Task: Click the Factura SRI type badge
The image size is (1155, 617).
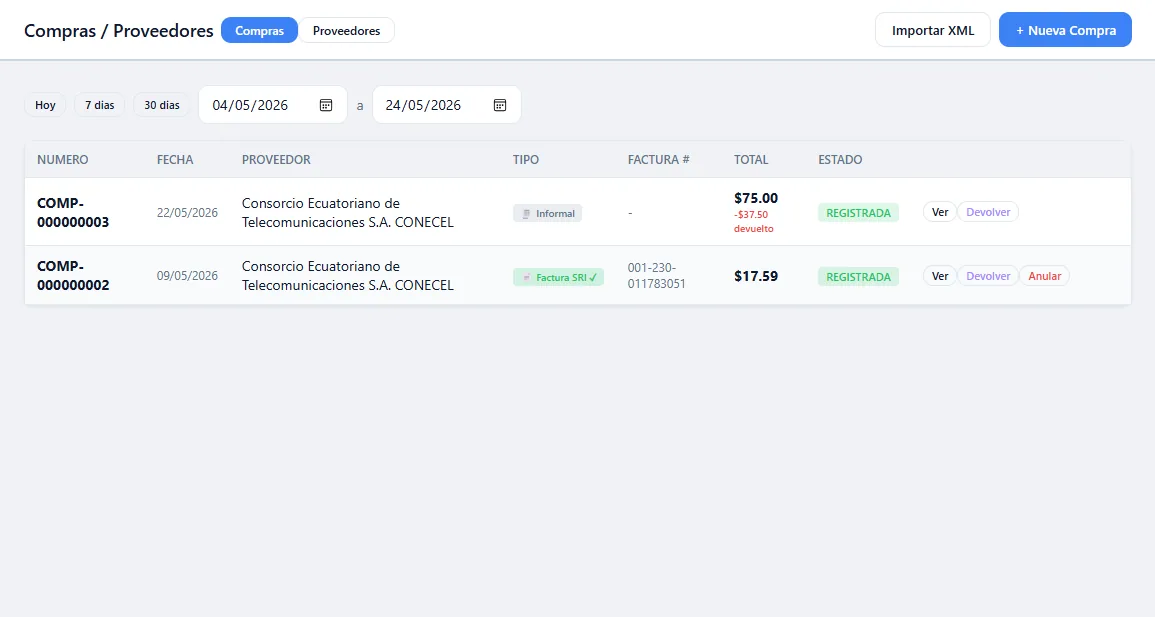Action: [x=558, y=278]
